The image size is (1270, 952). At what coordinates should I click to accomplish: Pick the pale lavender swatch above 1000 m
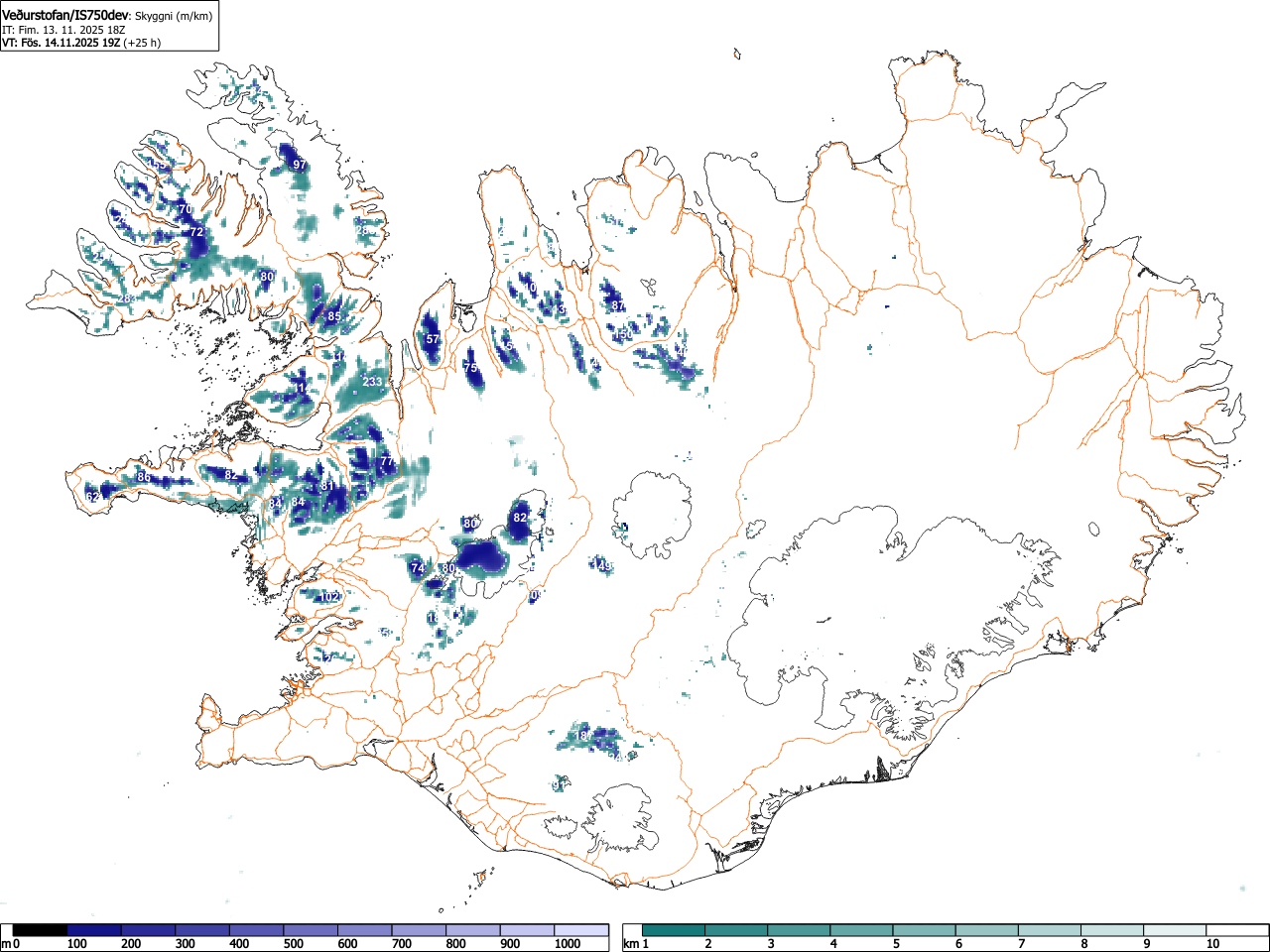(581, 930)
